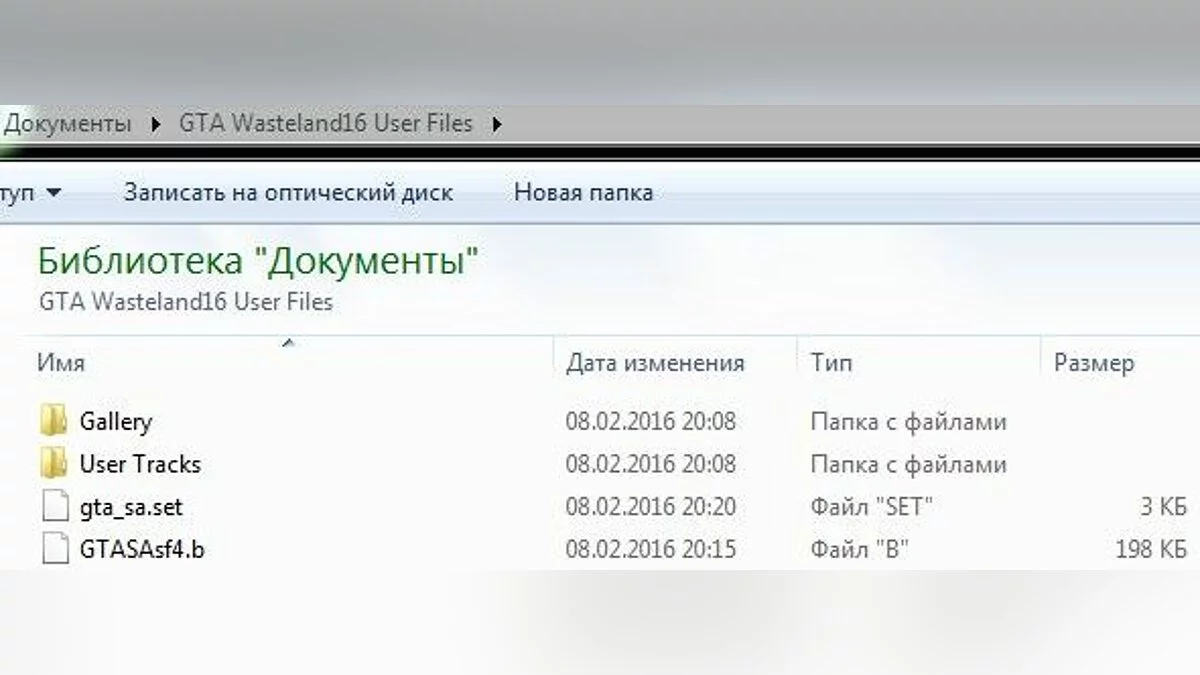
Task: Click the Gallery folder icon
Action: 54,421
